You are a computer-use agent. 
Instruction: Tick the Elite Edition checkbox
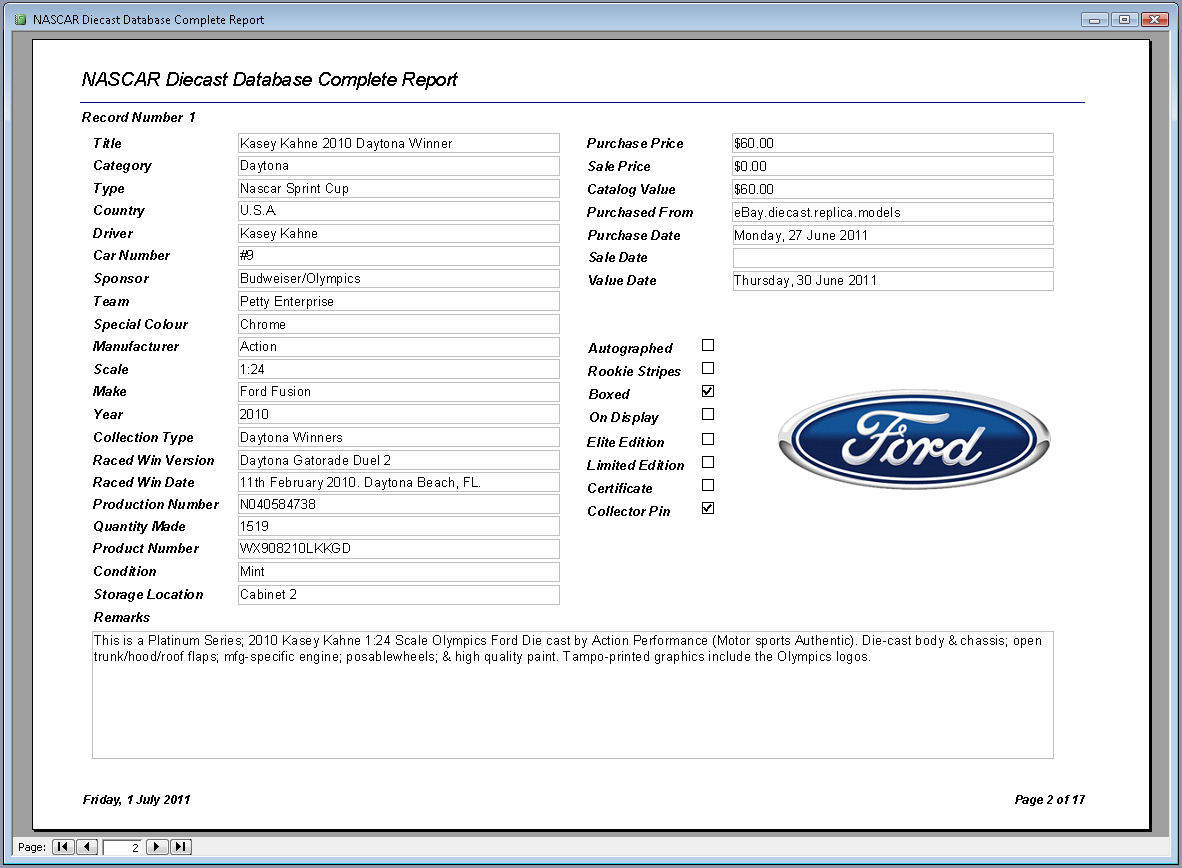pos(708,439)
